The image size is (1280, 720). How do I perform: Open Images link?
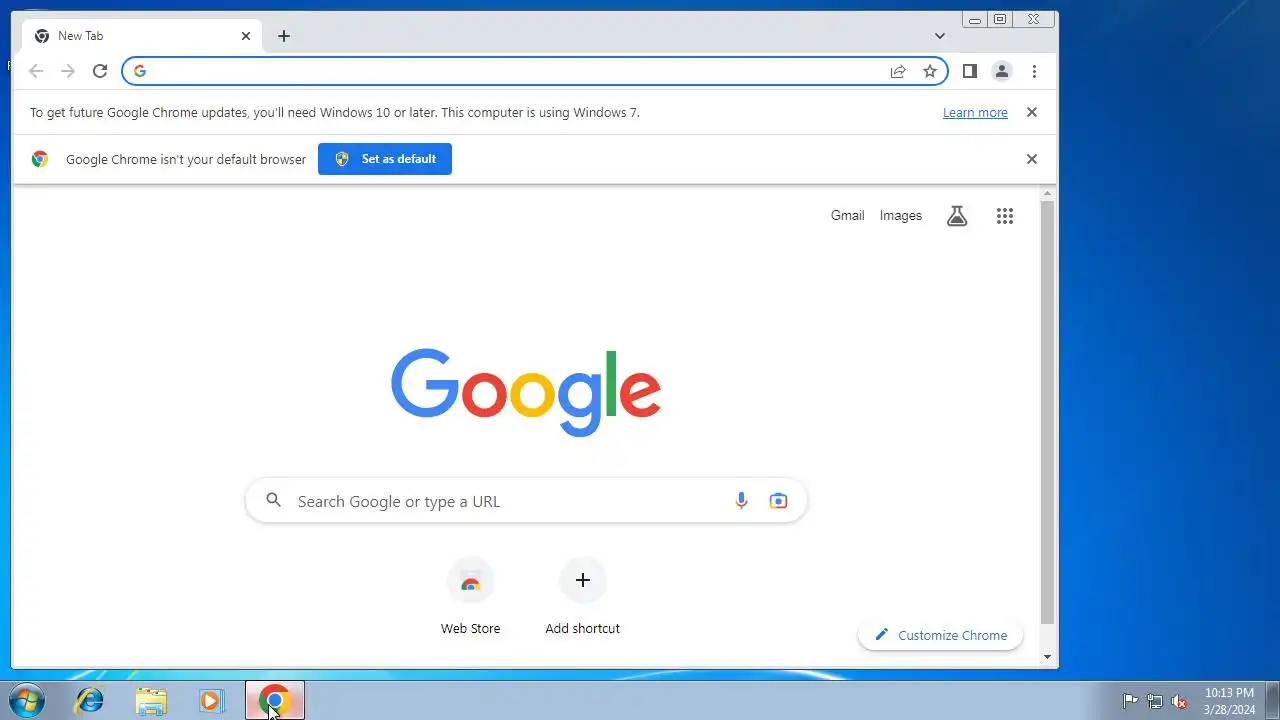[901, 216]
